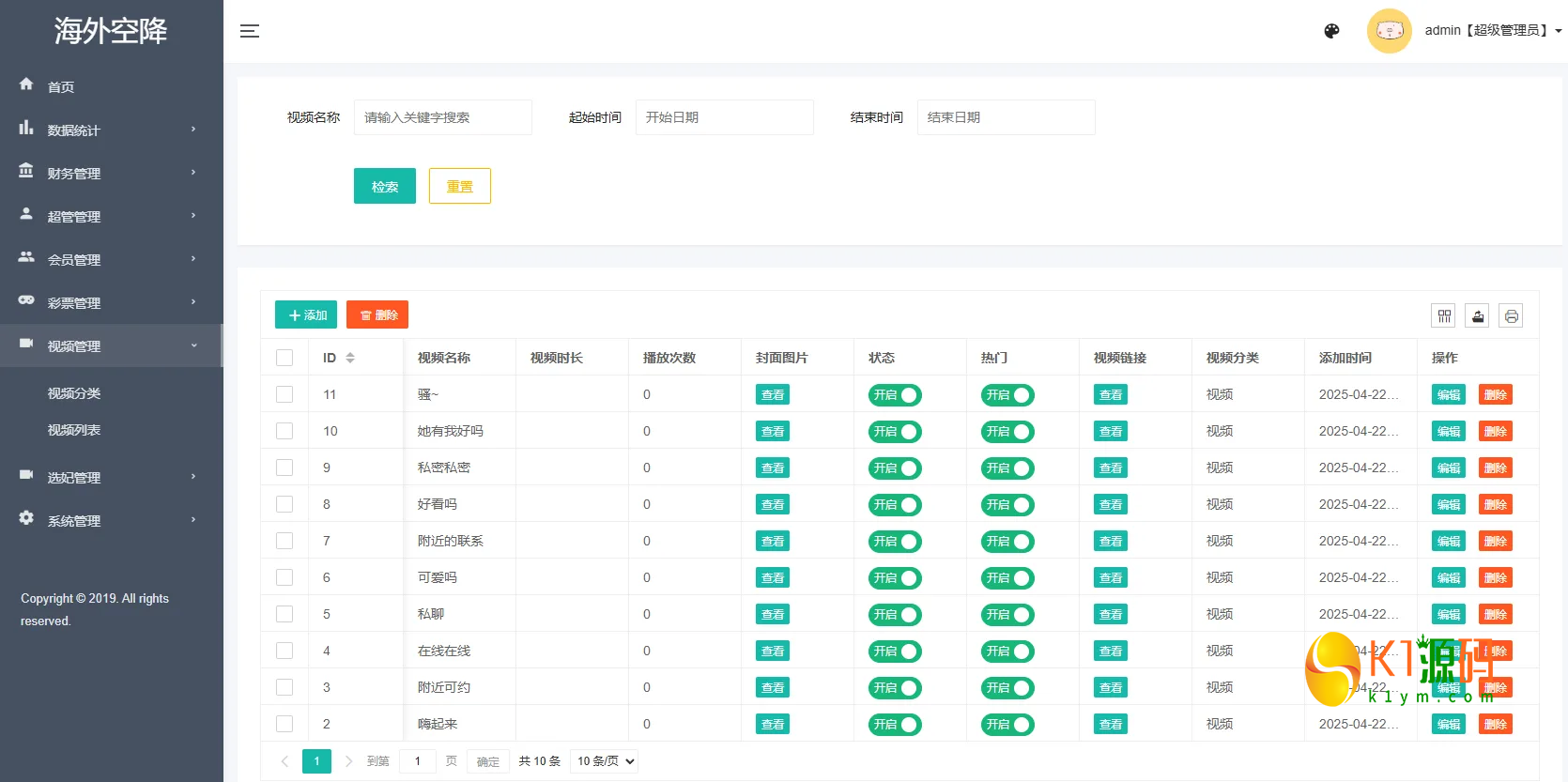Click the home icon beside 首页
1568x782 pixels.
click(x=26, y=84)
